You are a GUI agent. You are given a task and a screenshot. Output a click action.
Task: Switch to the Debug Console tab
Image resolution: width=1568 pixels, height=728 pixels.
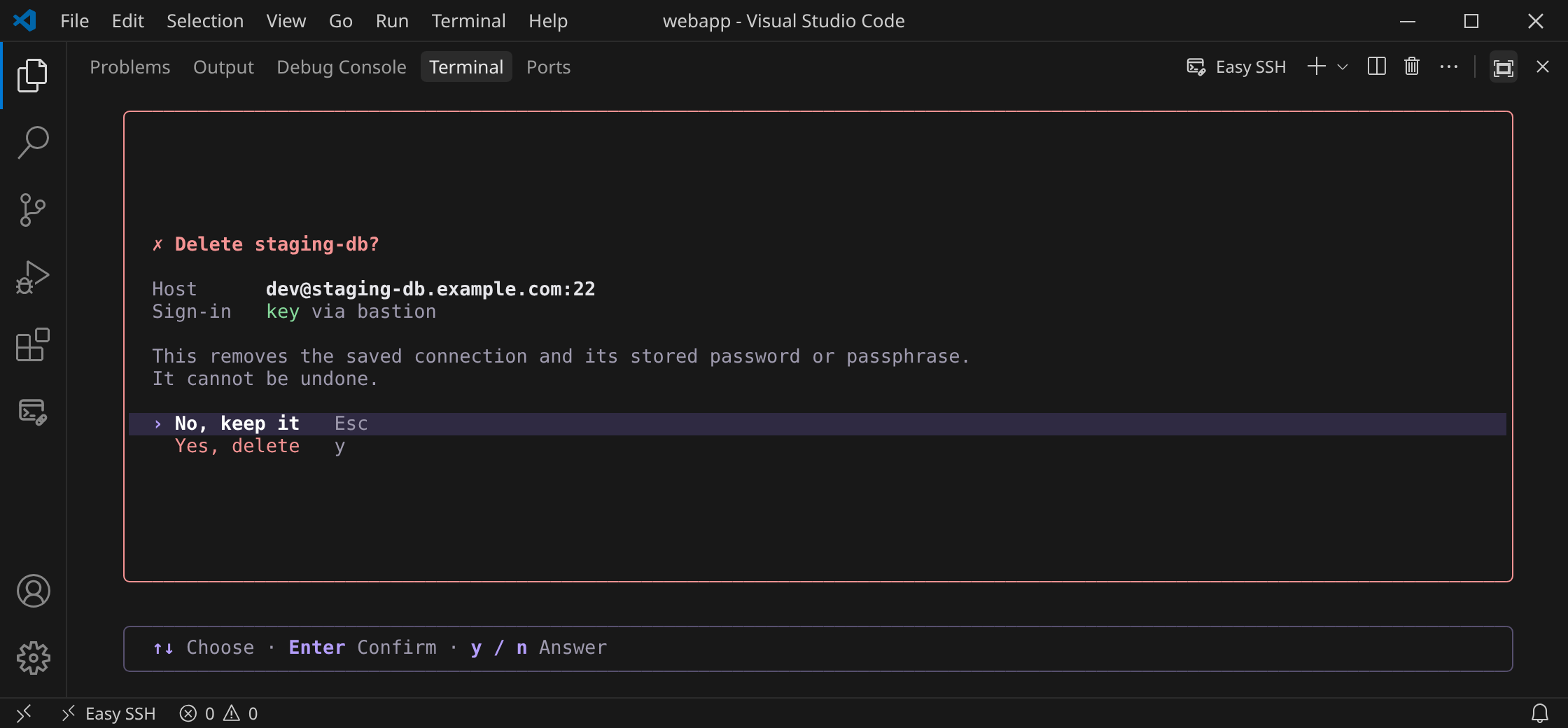[x=341, y=66]
